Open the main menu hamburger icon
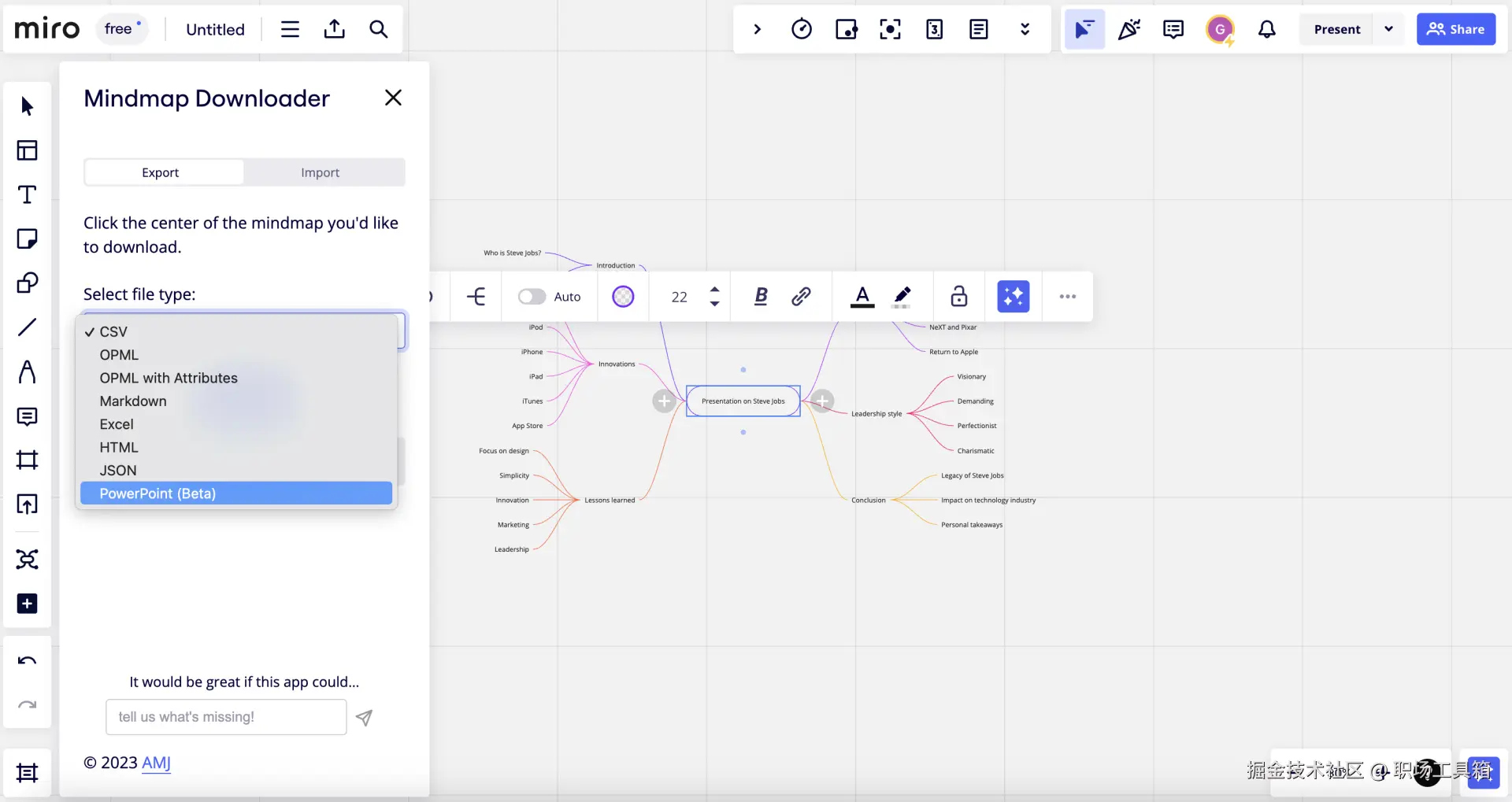 (x=290, y=29)
